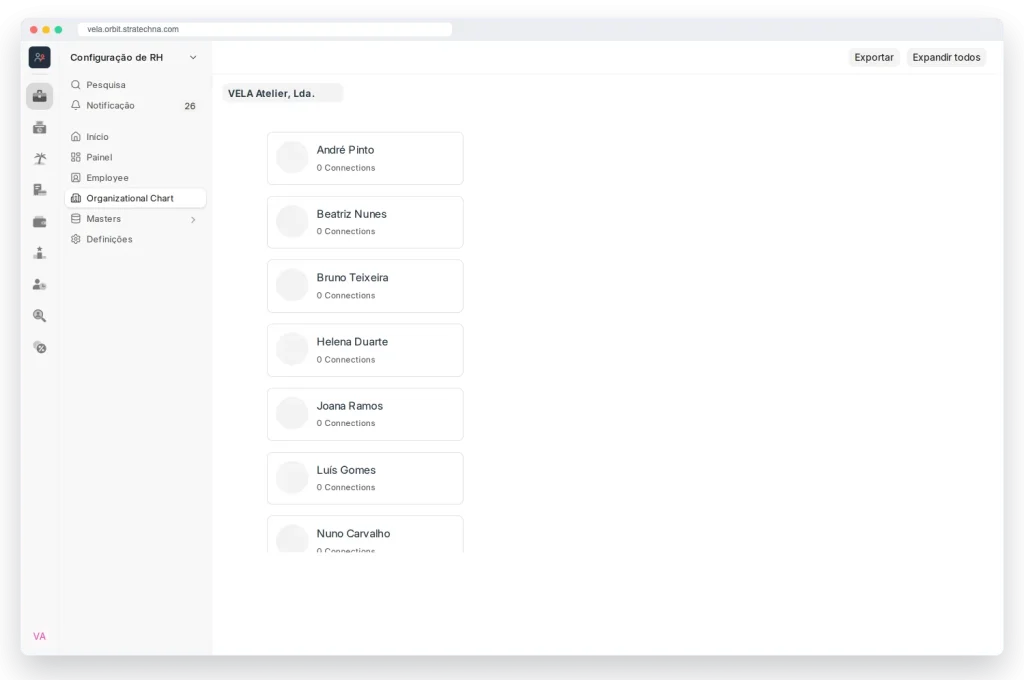1024x680 pixels.
Task: Click the HR app logo icon
Action: tap(39, 57)
